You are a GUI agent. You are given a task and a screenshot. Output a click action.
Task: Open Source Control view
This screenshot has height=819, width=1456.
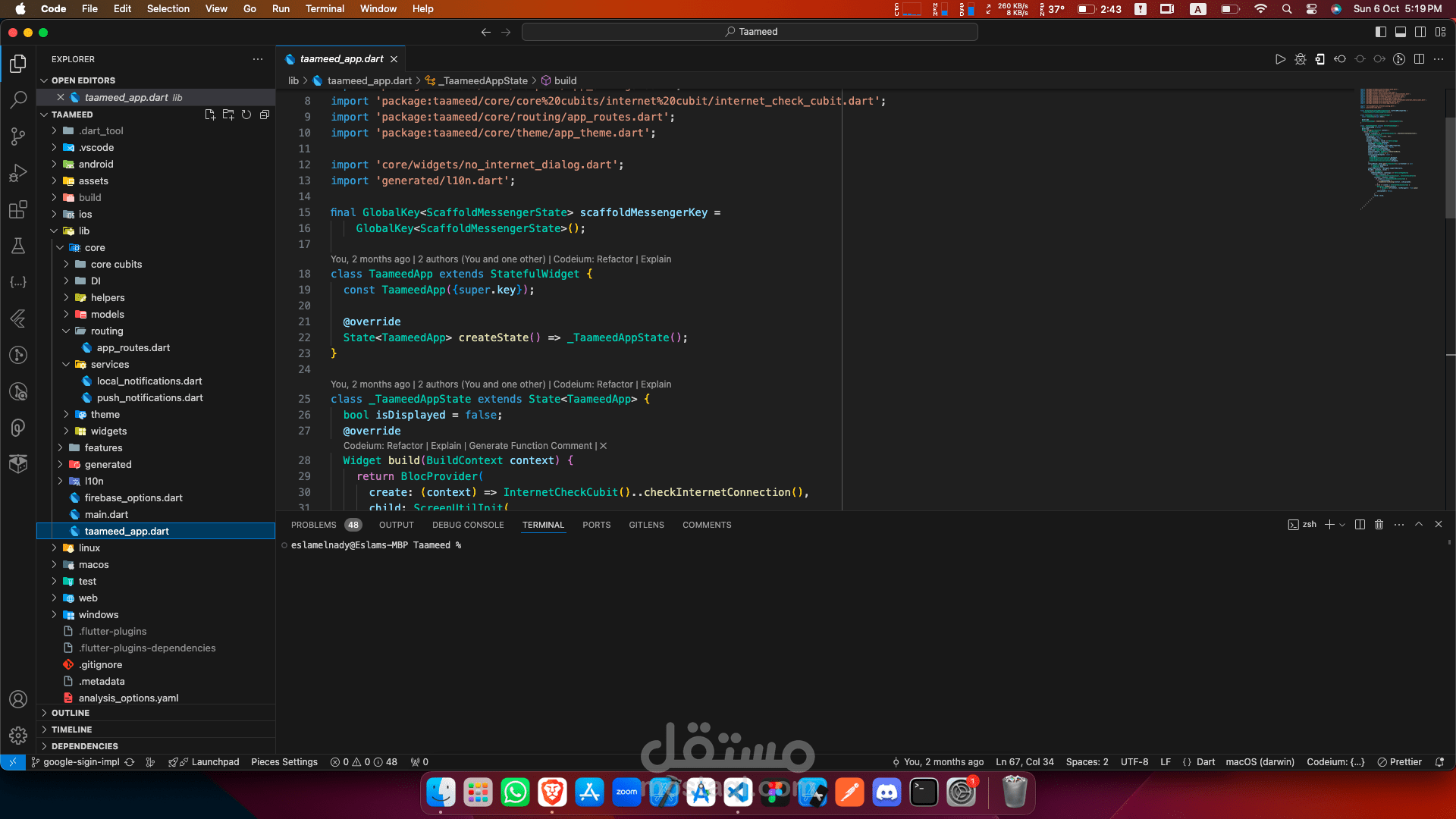coord(18,136)
